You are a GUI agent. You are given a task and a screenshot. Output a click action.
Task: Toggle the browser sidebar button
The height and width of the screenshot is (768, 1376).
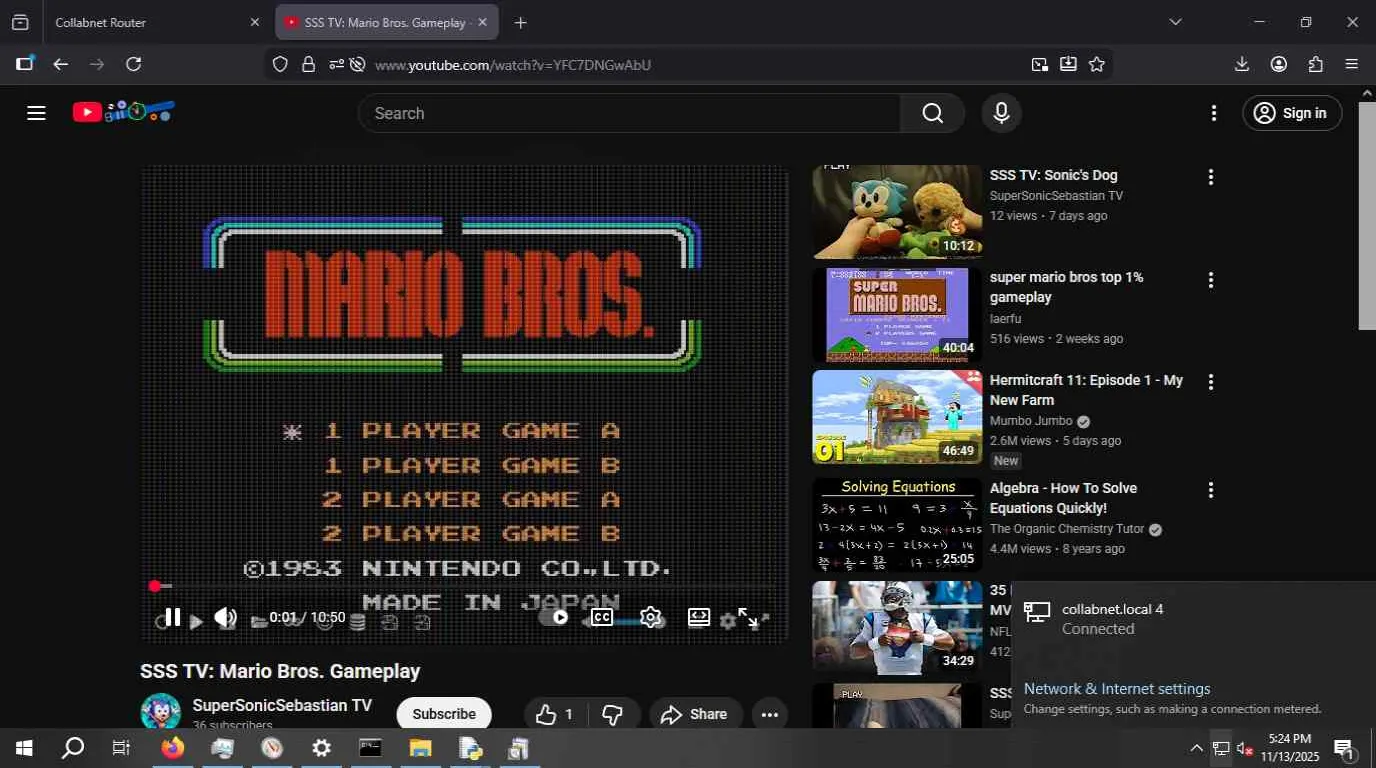tap(24, 64)
